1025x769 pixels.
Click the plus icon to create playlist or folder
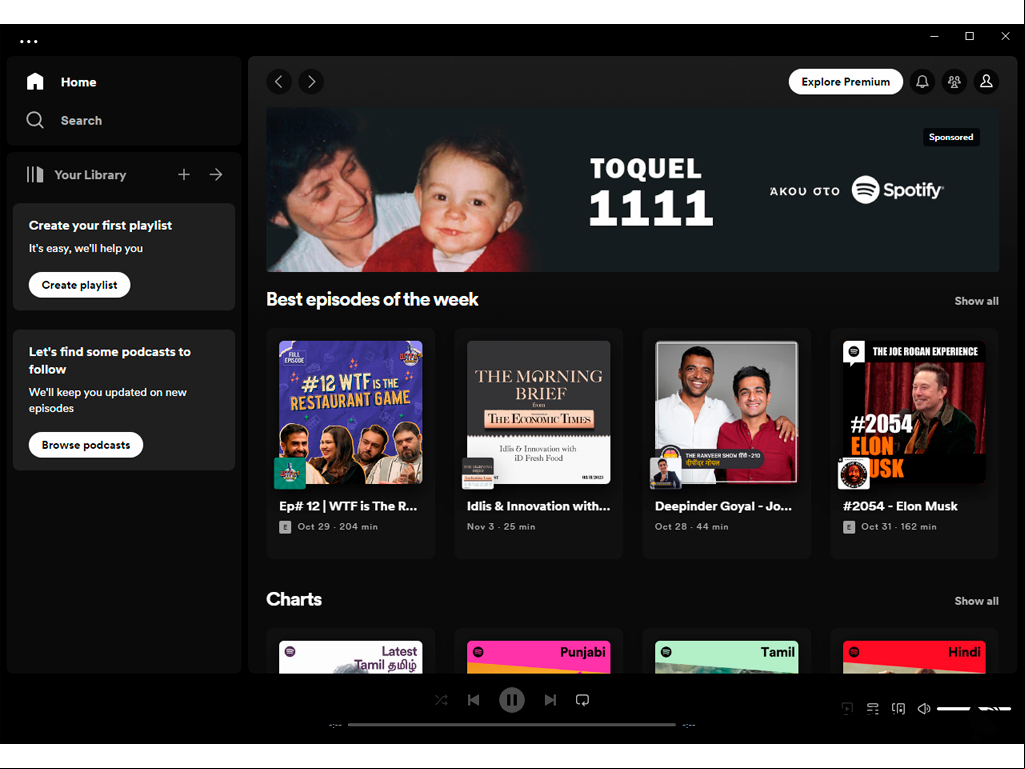(184, 175)
